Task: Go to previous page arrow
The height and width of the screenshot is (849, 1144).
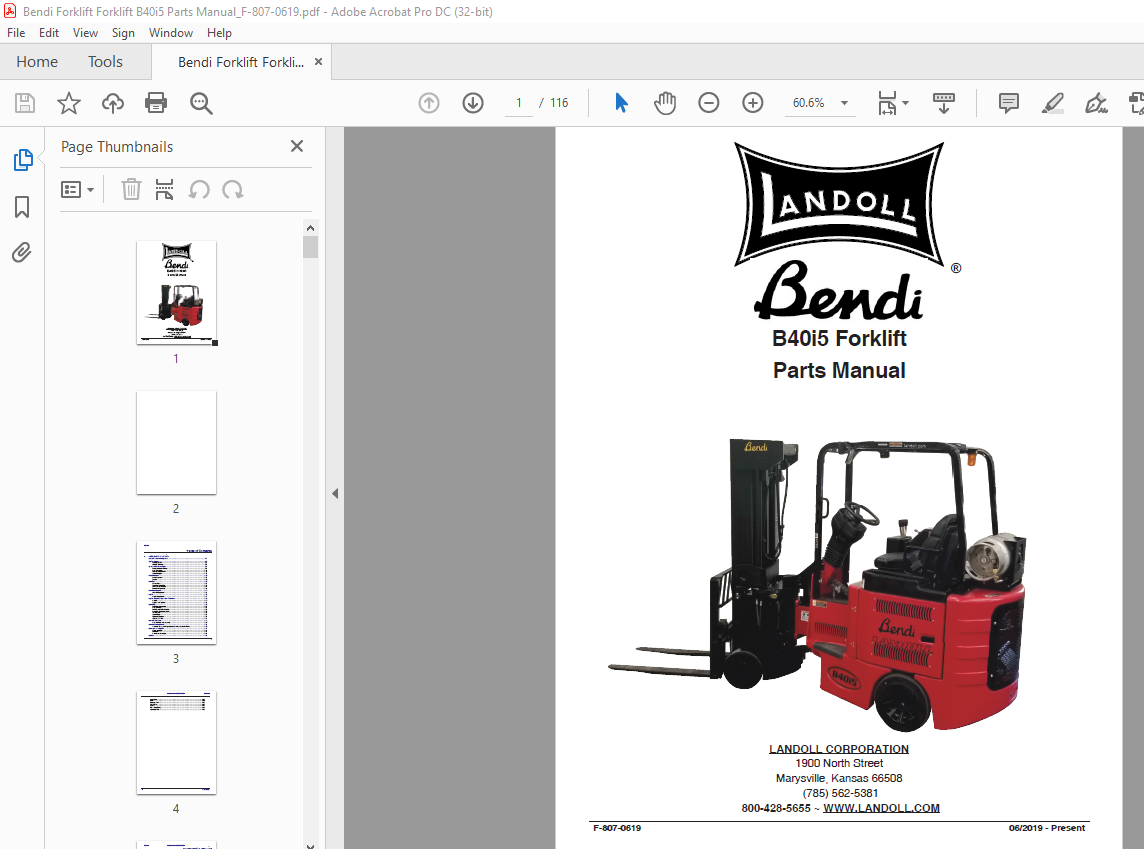Action: 429,103
